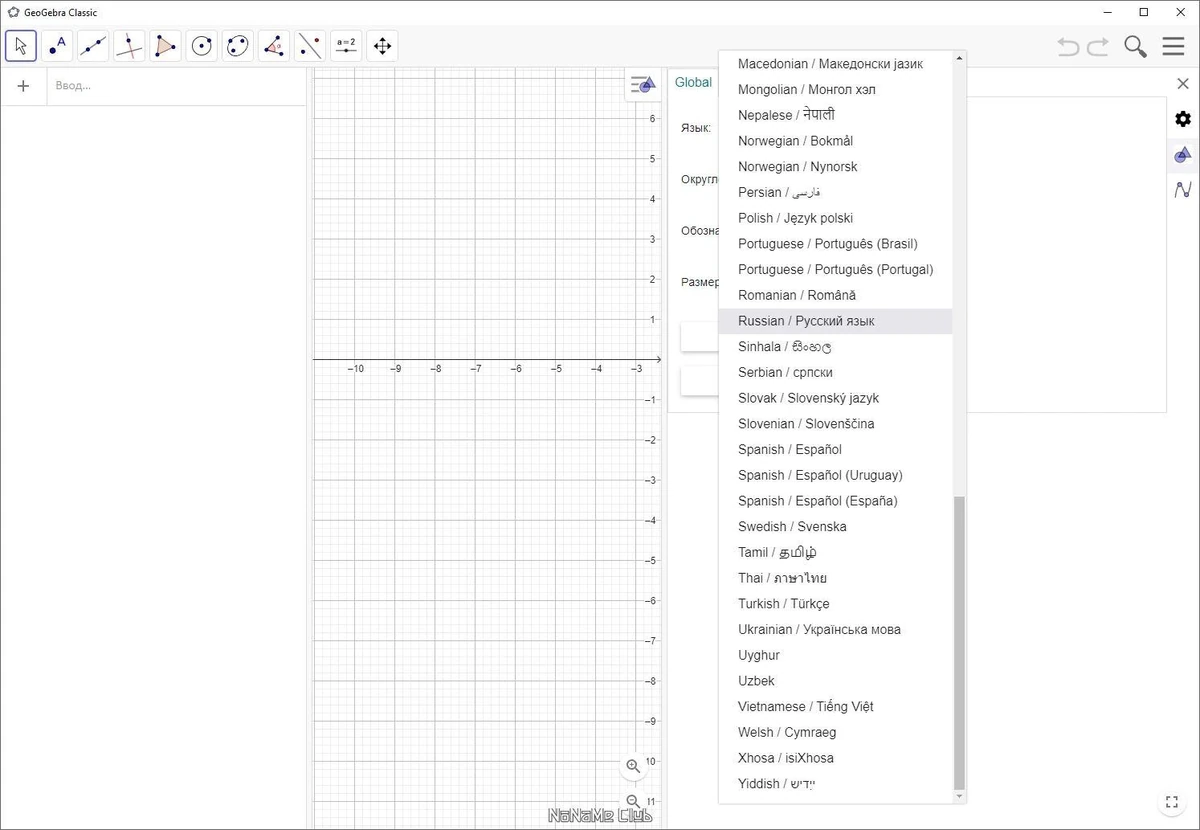The image size is (1200, 830).
Task: Choose Polish / Język polski
Action: pyautogui.click(x=835, y=218)
